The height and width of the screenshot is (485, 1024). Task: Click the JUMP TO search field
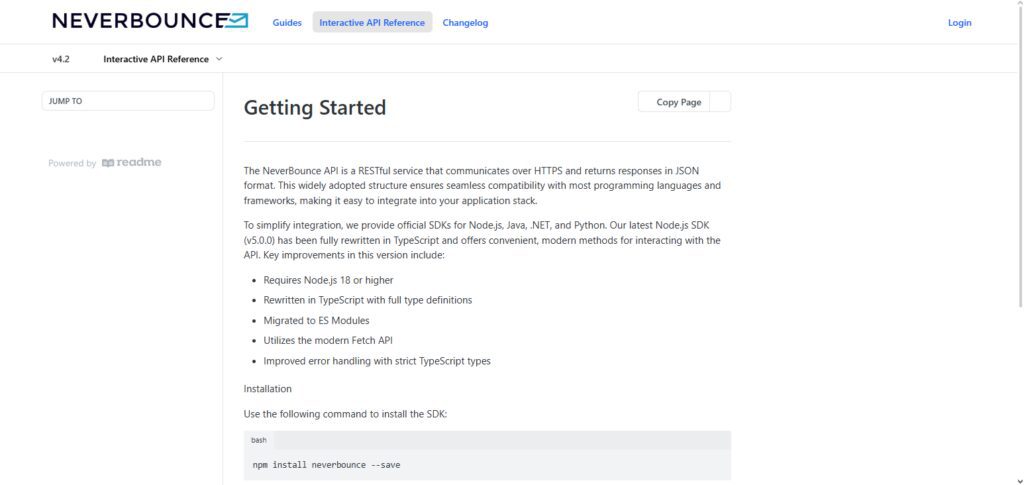[128, 101]
